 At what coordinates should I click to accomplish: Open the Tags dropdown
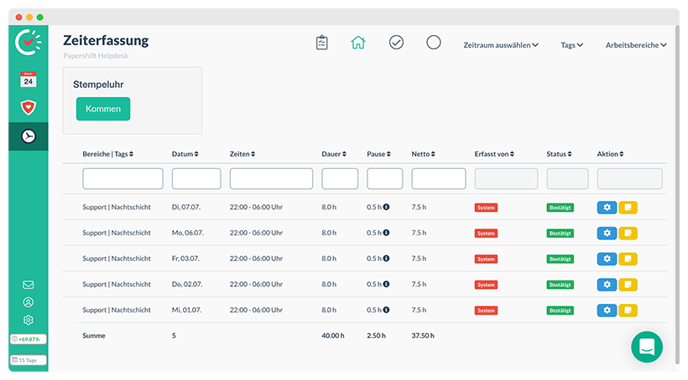click(x=572, y=45)
